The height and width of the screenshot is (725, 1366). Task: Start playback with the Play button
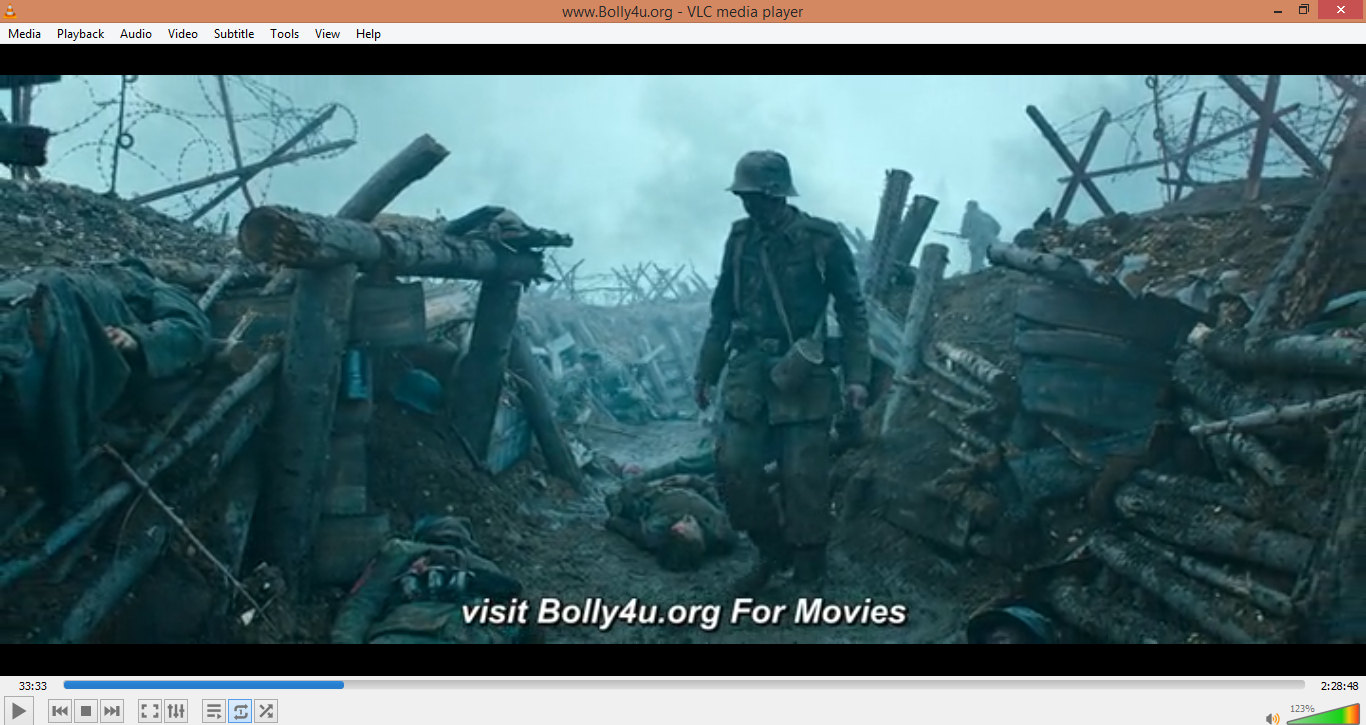click(19, 712)
